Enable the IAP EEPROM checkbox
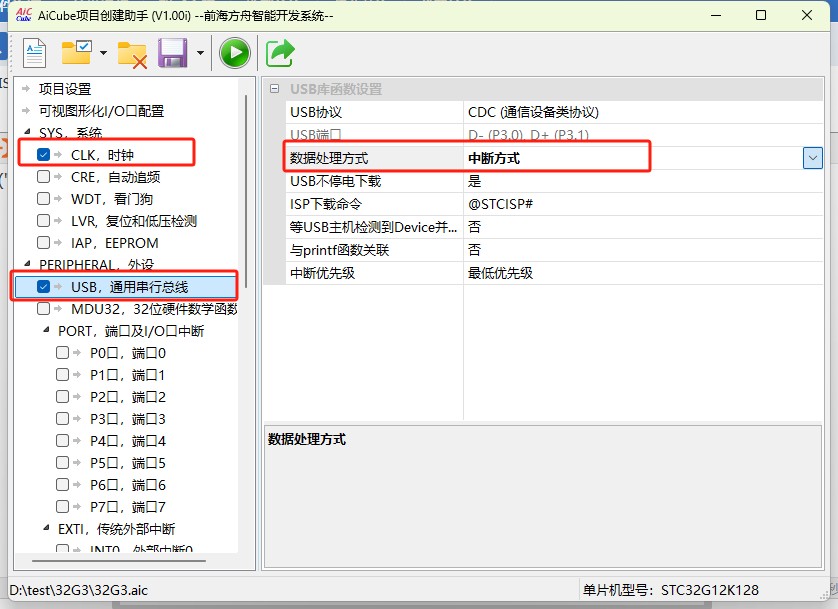Image resolution: width=838 pixels, height=609 pixels. 43,243
